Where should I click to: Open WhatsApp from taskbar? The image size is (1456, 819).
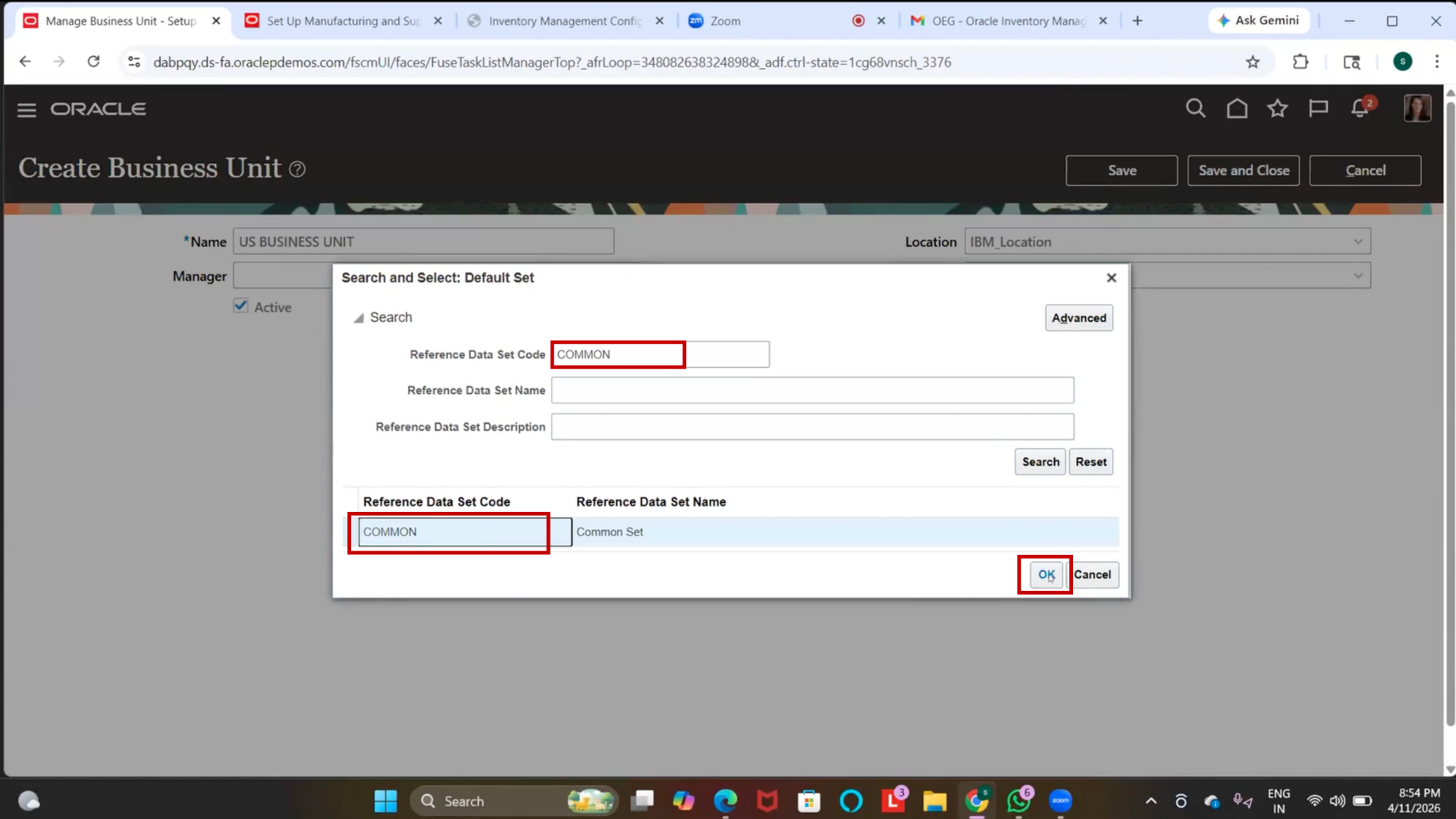pyautogui.click(x=1018, y=801)
